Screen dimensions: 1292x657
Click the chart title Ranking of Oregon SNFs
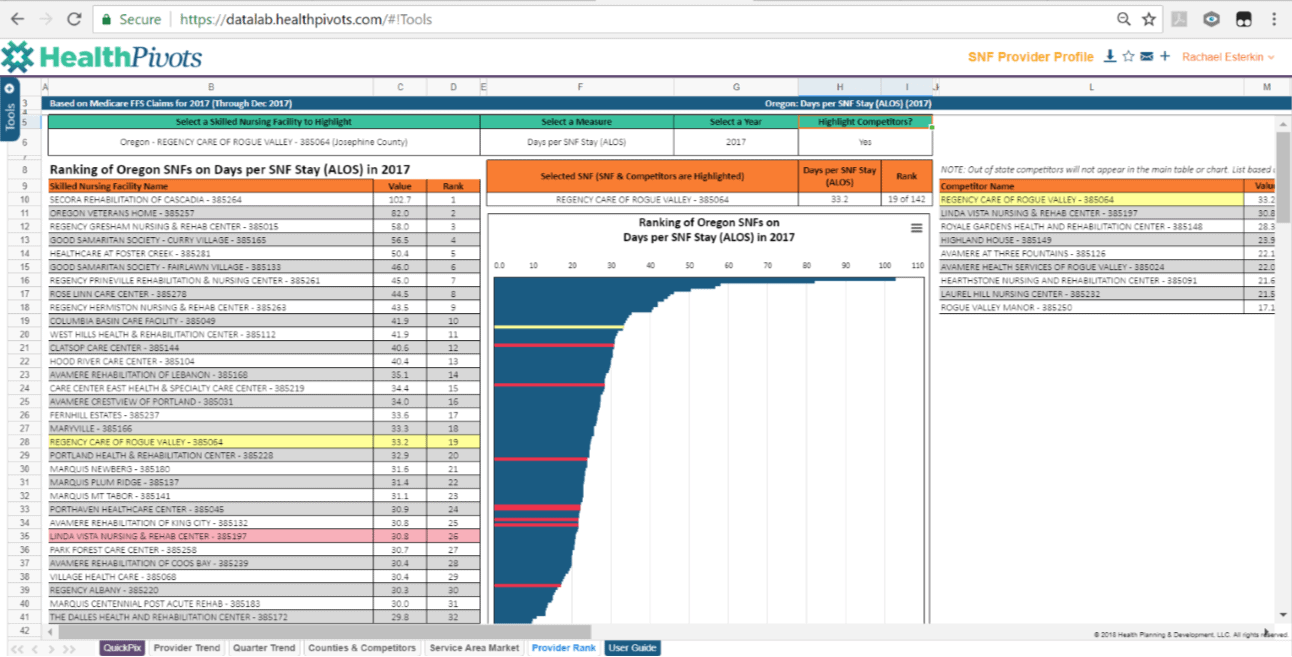coord(708,230)
